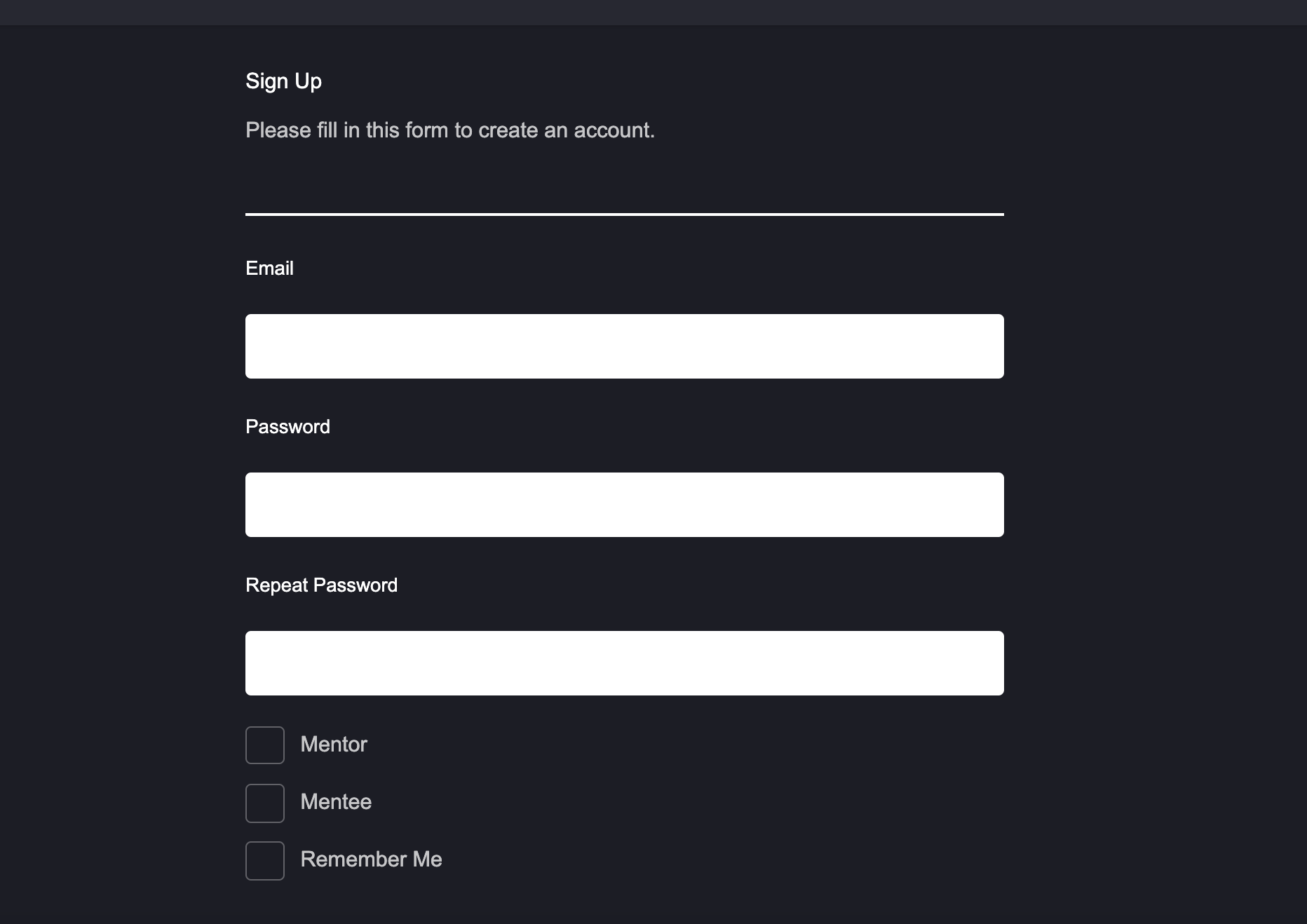Enable the Mentee checkbox

[x=265, y=803]
